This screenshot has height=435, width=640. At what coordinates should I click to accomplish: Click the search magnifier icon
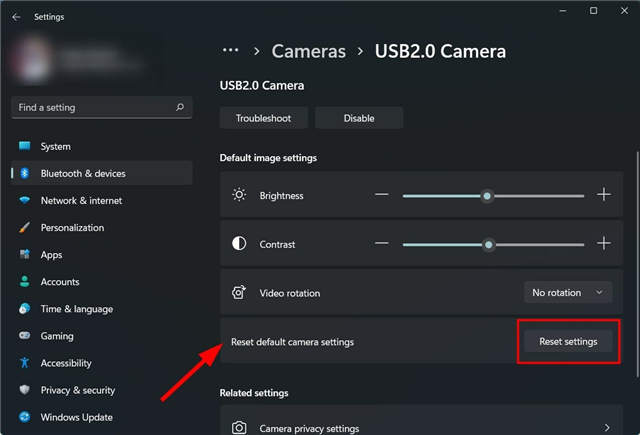[x=180, y=107]
